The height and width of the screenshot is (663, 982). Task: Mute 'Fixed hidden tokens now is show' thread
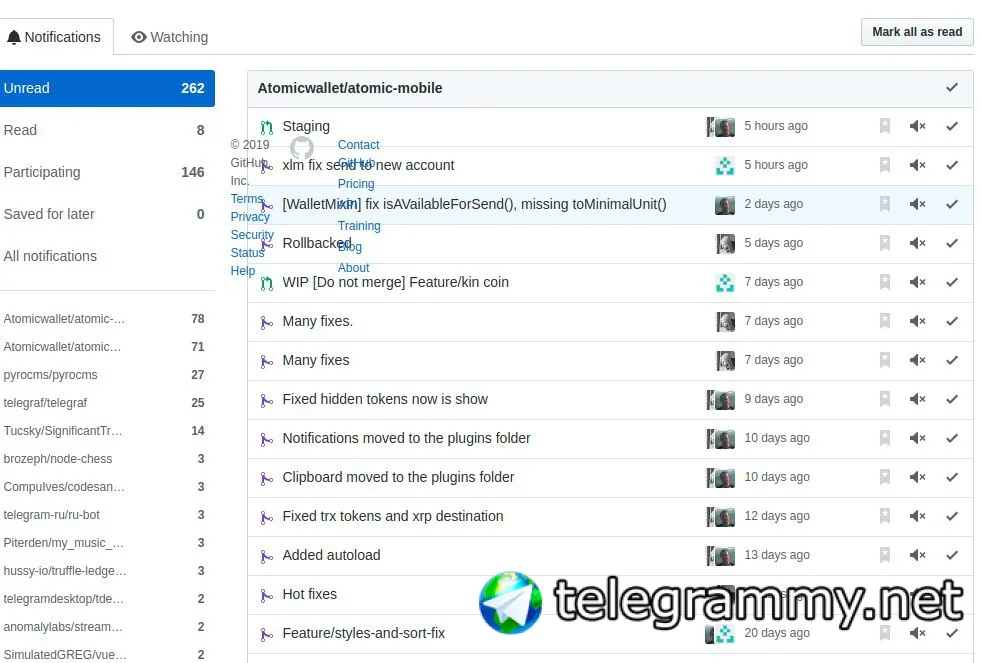pos(917,399)
